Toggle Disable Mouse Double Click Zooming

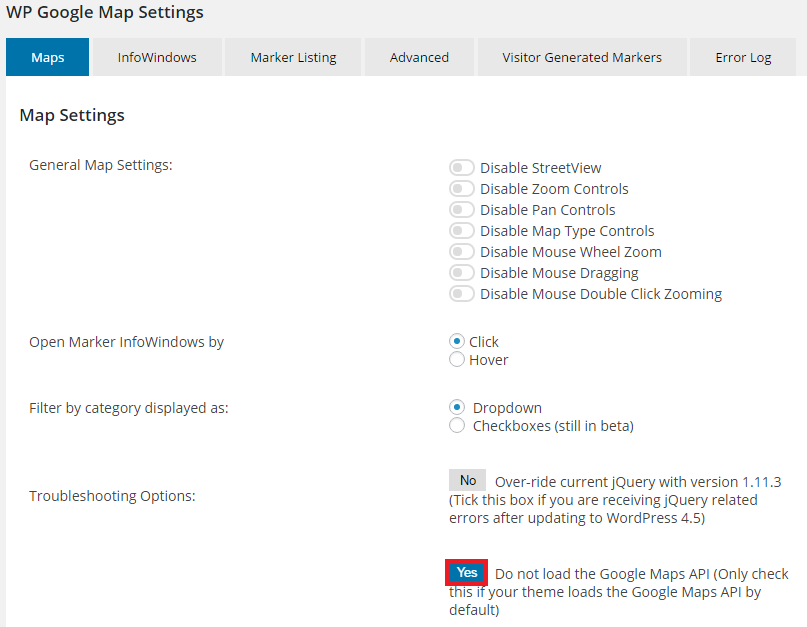(461, 294)
